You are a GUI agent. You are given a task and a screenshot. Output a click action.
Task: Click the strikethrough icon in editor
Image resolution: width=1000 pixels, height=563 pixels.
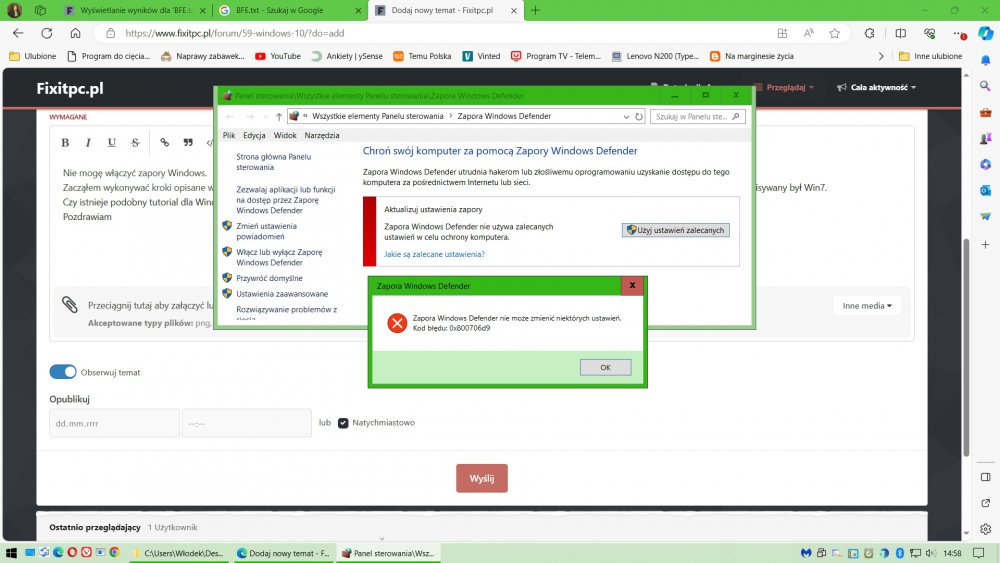coord(136,143)
